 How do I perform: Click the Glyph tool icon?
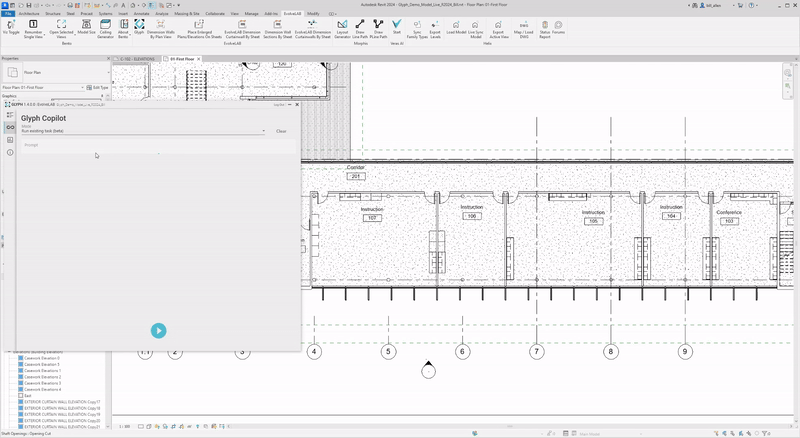click(139, 26)
